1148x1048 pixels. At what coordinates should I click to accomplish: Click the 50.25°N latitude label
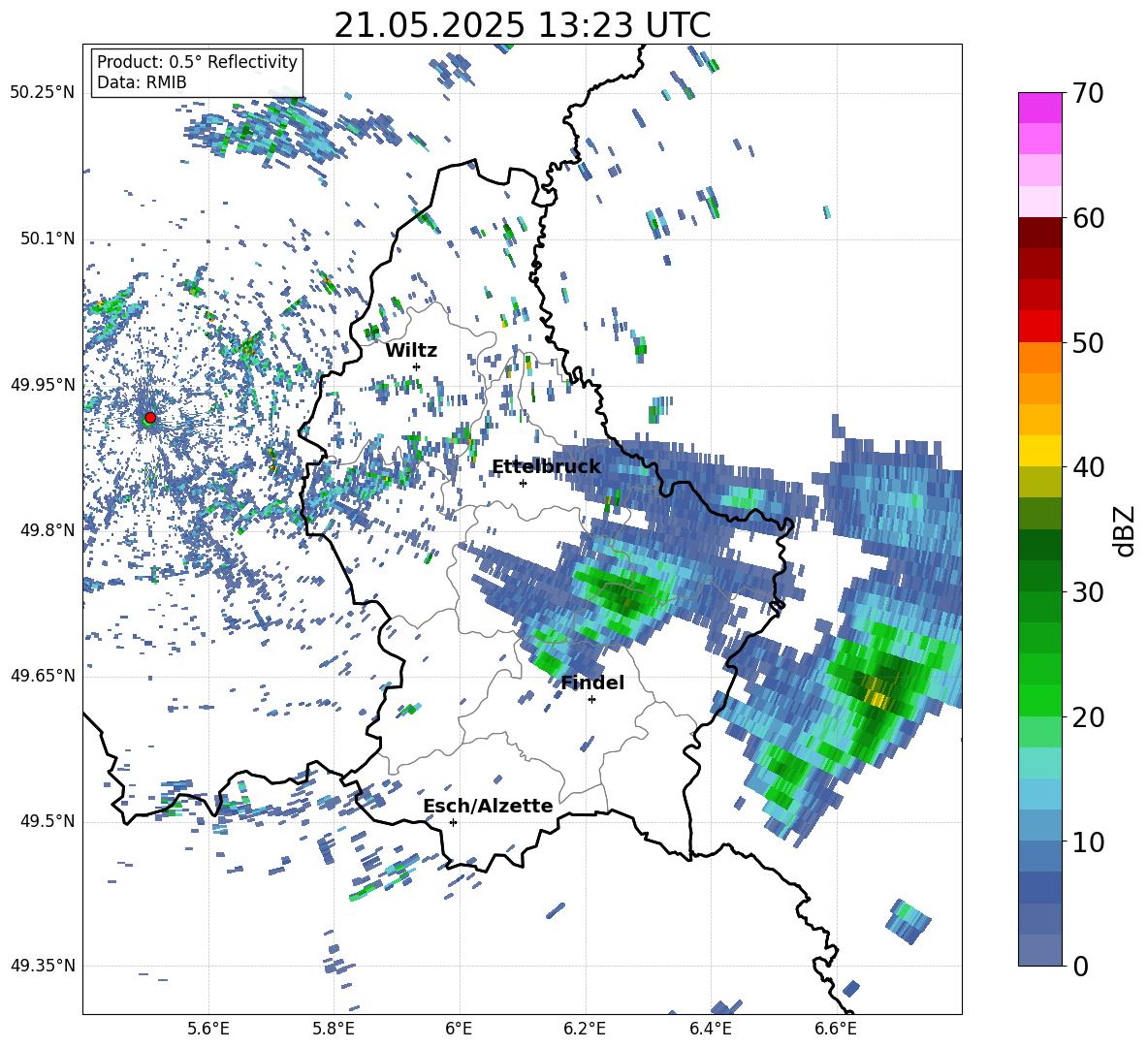(43, 93)
